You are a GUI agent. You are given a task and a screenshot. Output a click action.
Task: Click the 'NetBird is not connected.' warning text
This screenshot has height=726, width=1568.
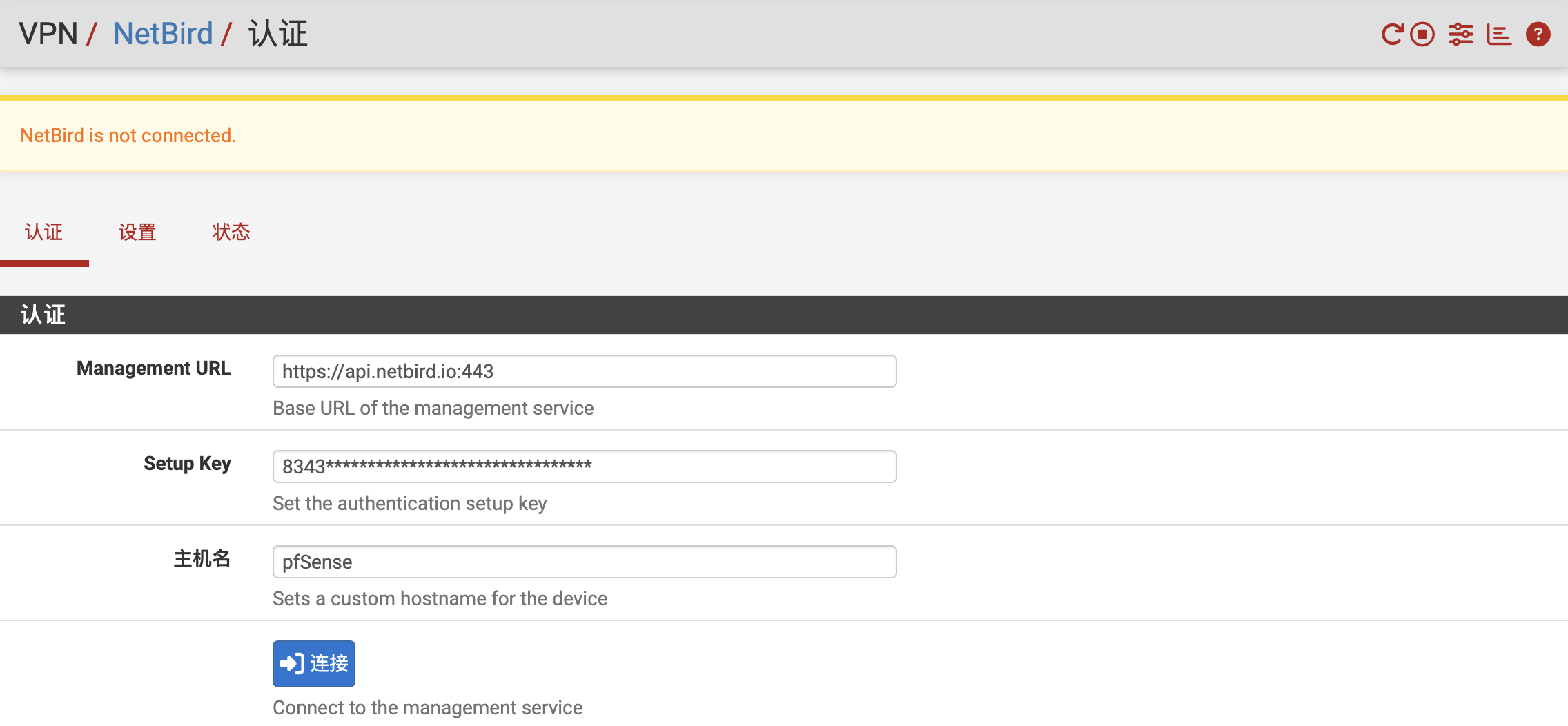(128, 136)
